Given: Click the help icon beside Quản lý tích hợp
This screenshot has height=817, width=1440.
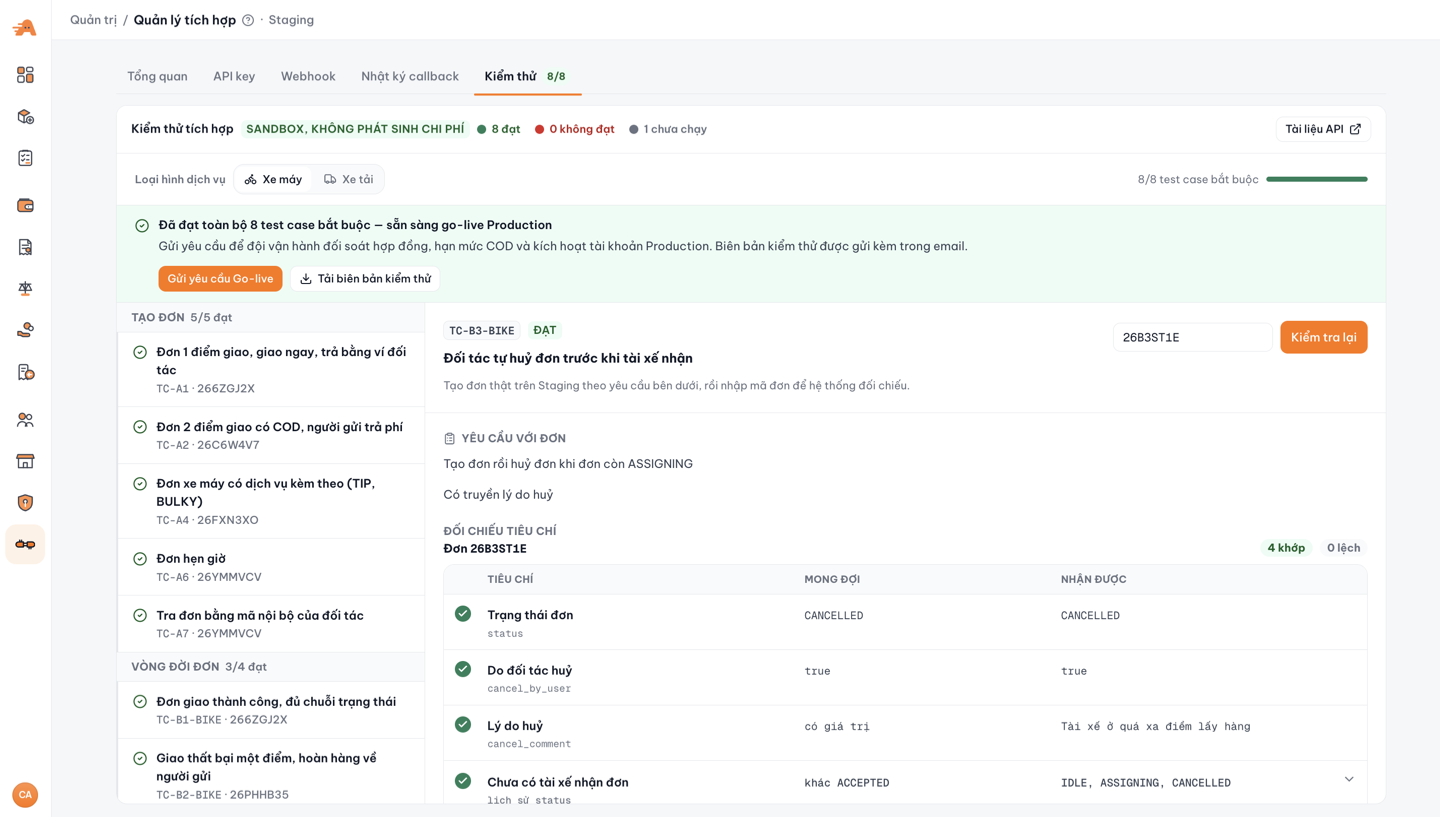Looking at the screenshot, I should click(248, 20).
